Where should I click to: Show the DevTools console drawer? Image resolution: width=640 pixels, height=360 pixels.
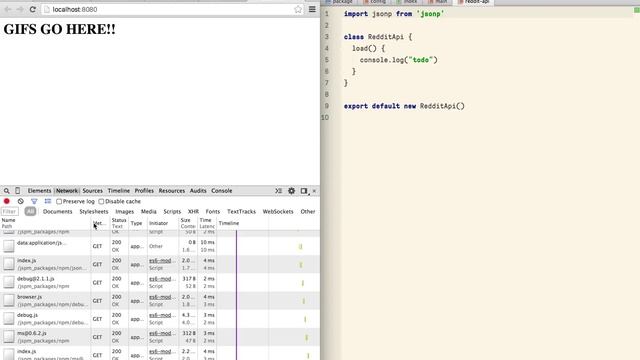[x=278, y=191]
